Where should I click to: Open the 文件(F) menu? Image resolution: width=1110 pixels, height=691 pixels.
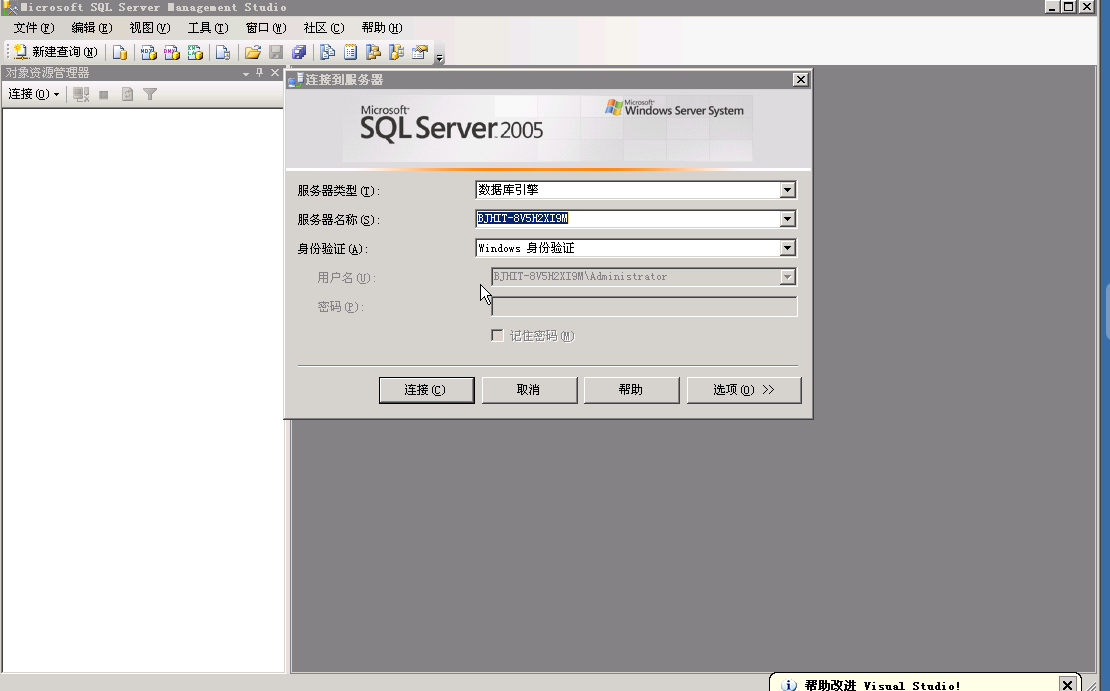click(34, 28)
